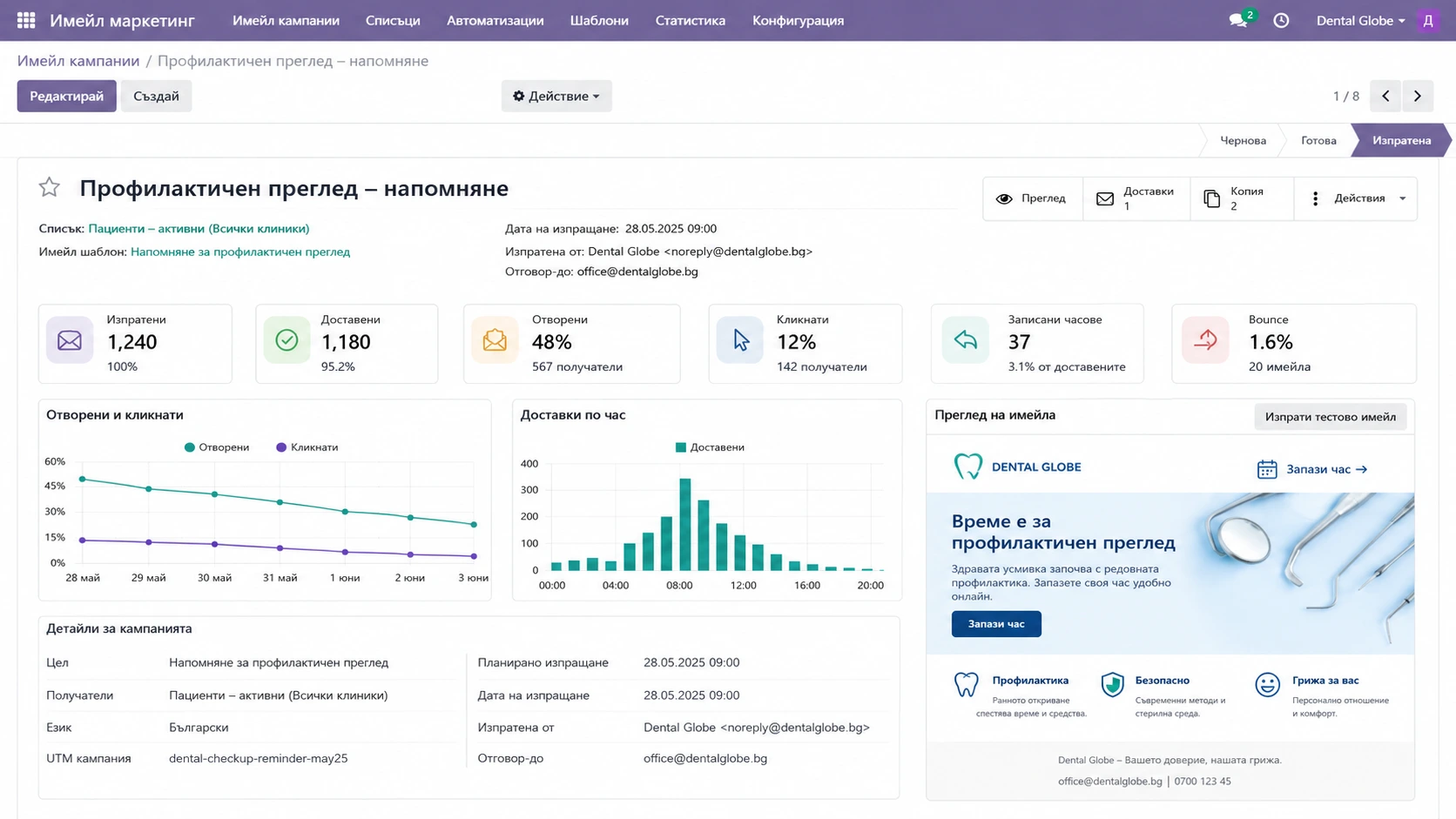Select the Чернова status stage

(1243, 140)
